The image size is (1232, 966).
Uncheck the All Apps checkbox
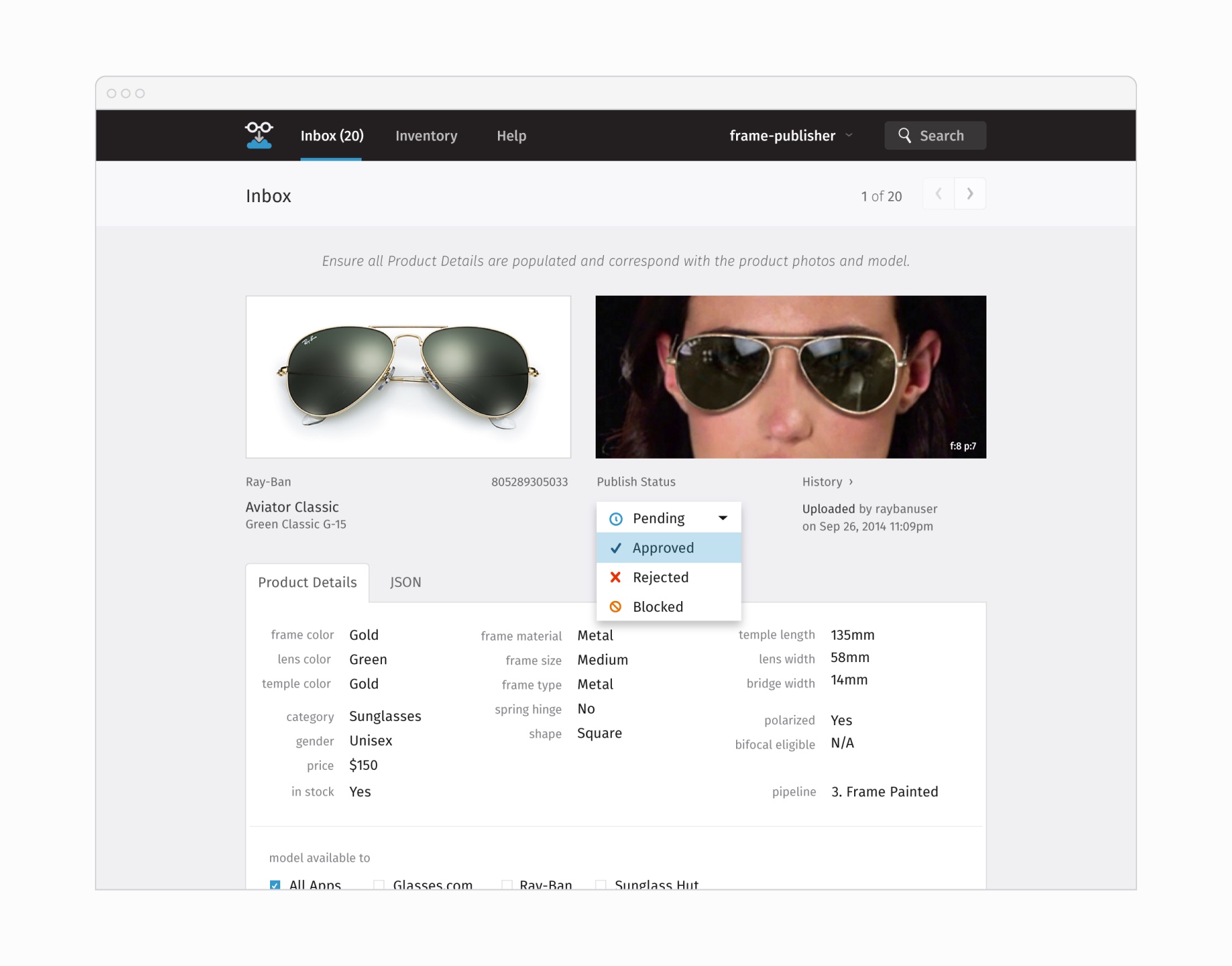(274, 885)
